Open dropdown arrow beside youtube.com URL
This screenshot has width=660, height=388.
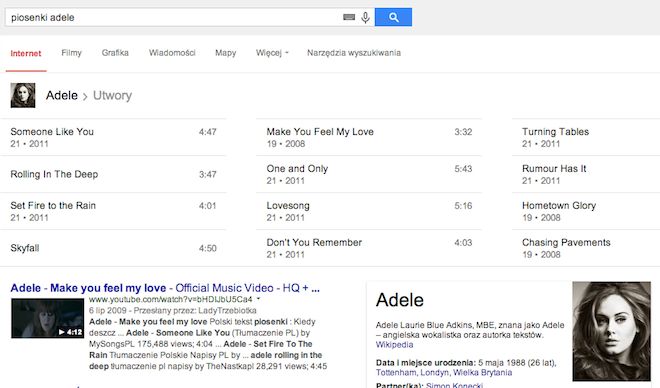click(258, 299)
